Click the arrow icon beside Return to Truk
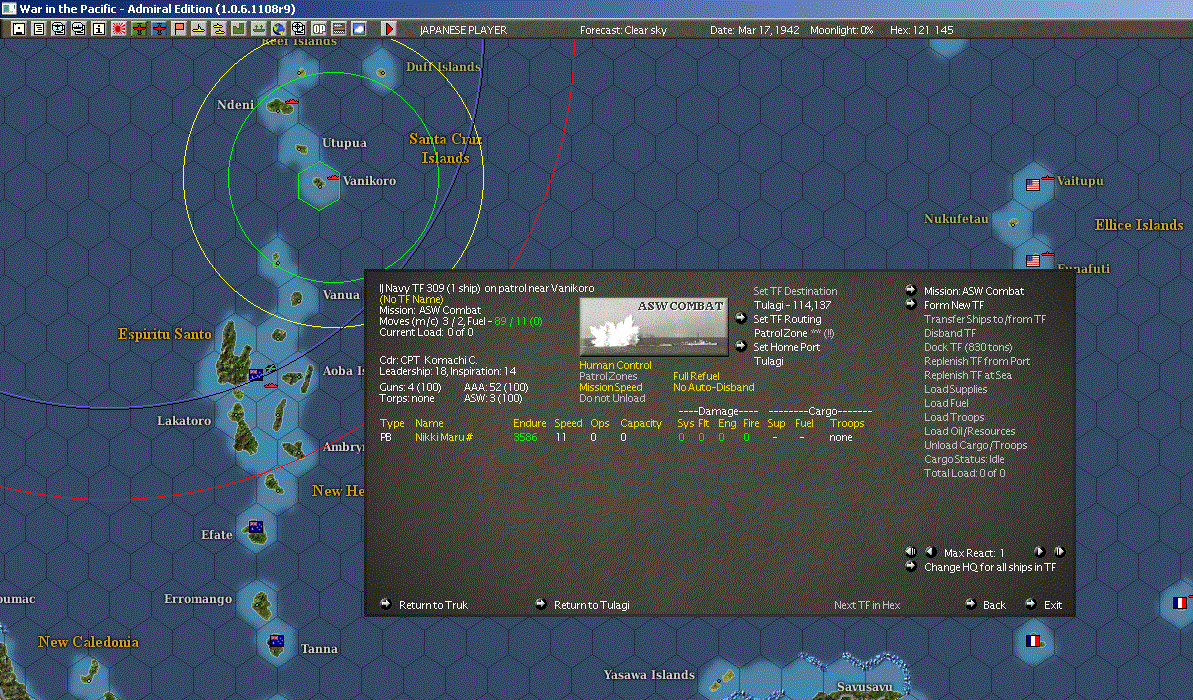This screenshot has height=700, width=1193. click(386, 604)
